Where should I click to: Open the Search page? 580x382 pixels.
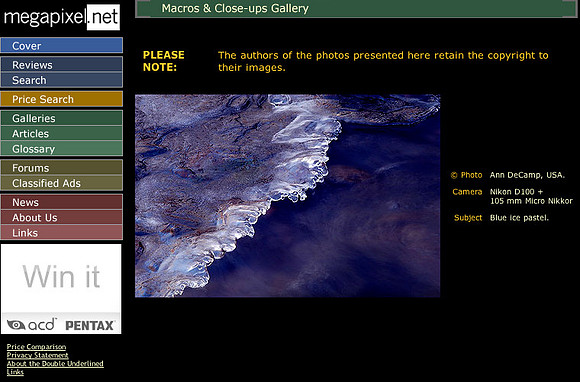click(61, 80)
